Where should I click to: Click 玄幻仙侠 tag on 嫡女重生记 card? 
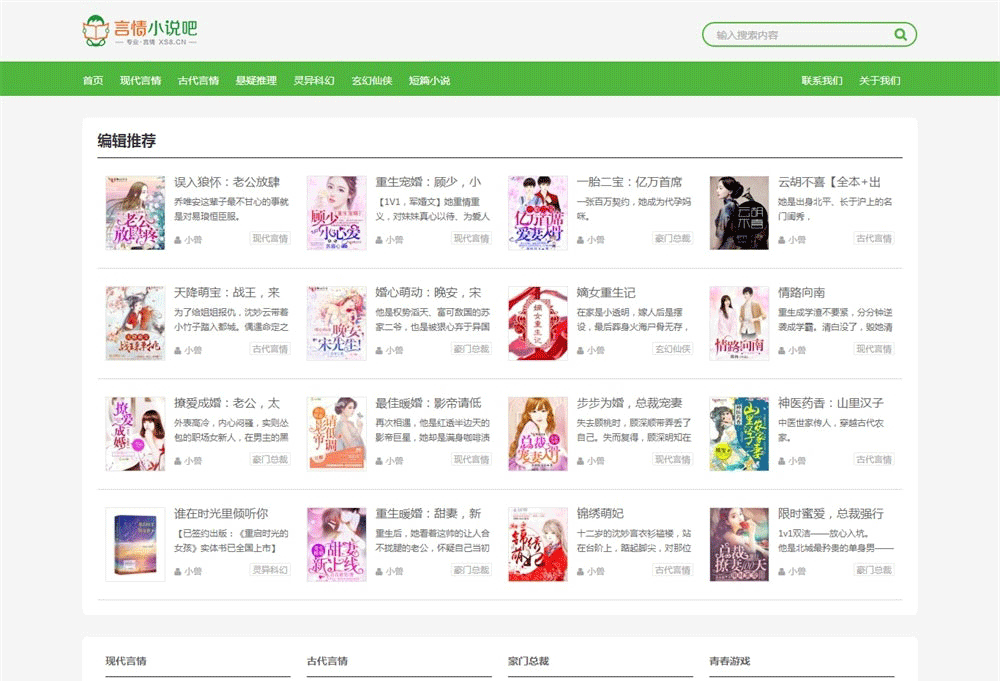[673, 349]
